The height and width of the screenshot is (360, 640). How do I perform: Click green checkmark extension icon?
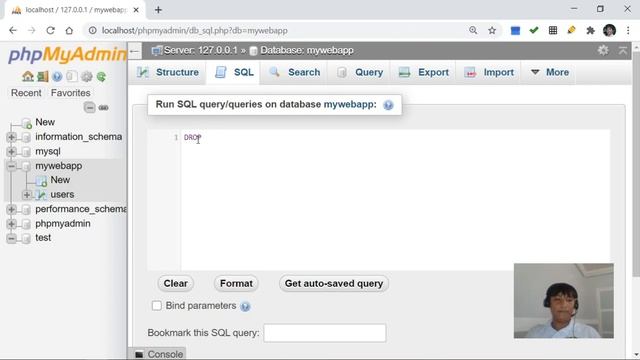[x=534, y=30]
